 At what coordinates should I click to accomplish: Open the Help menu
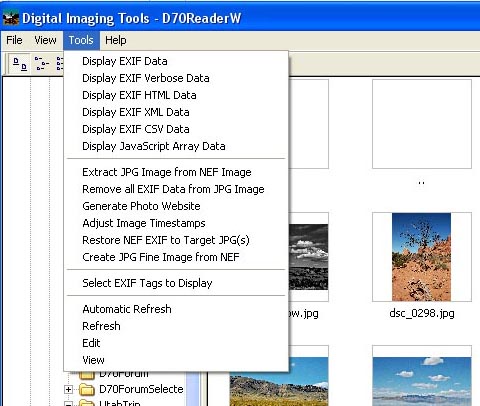click(116, 40)
